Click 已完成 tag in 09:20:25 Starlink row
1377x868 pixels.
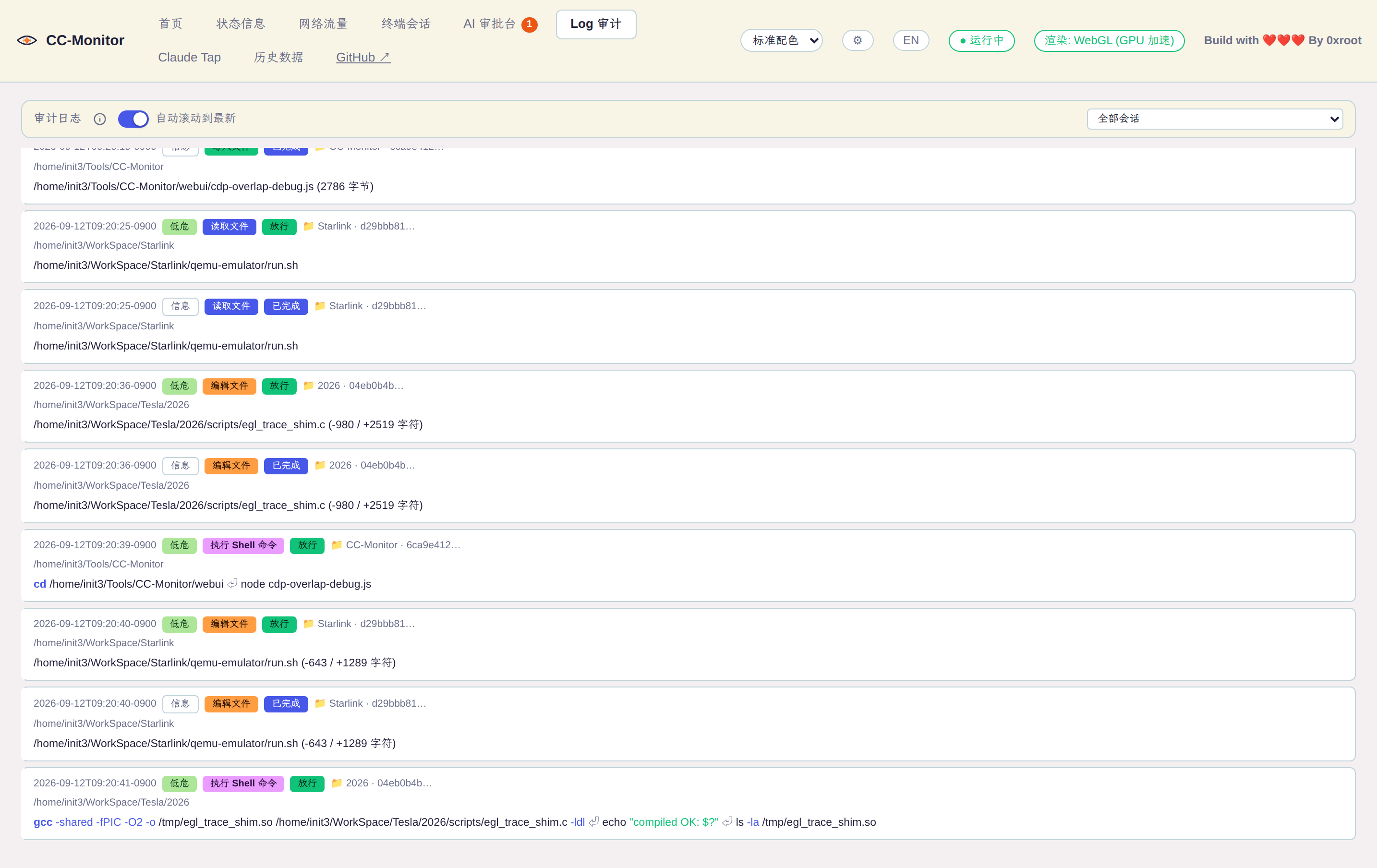[286, 306]
